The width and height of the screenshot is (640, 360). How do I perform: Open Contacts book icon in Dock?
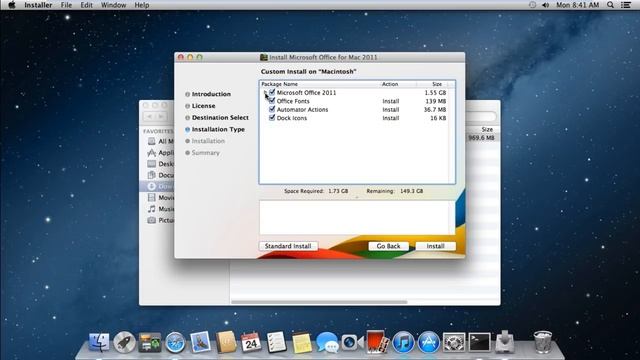[226, 342]
